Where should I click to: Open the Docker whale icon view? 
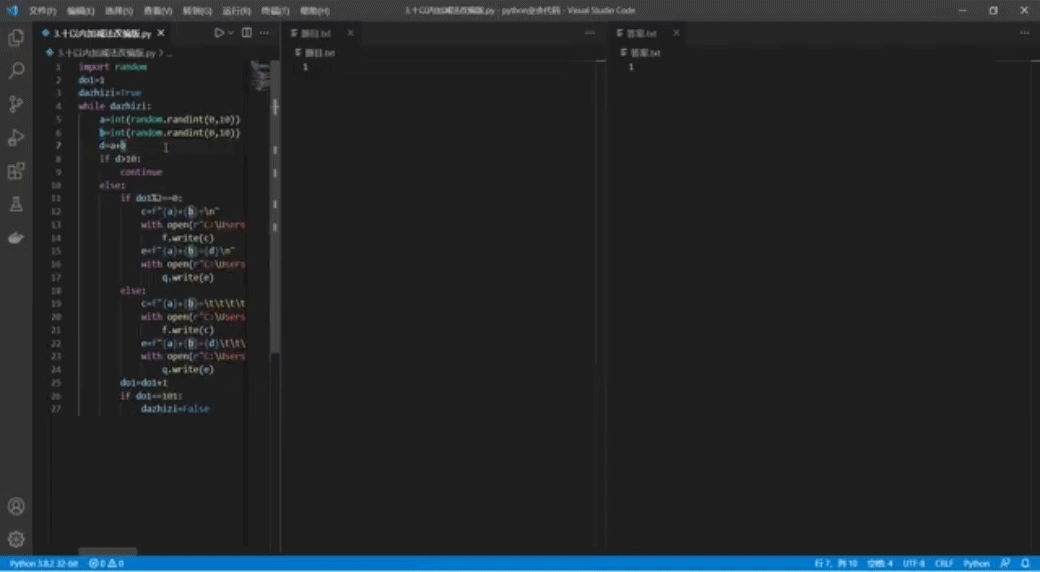[x=16, y=238]
